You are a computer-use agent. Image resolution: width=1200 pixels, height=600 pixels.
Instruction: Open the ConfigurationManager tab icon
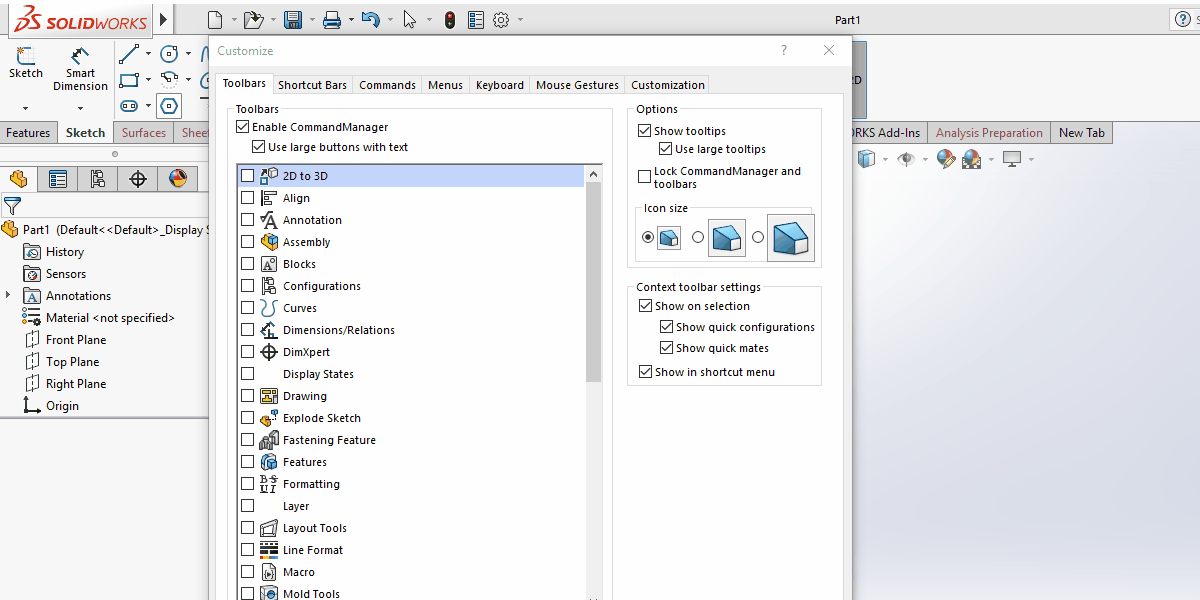98,179
